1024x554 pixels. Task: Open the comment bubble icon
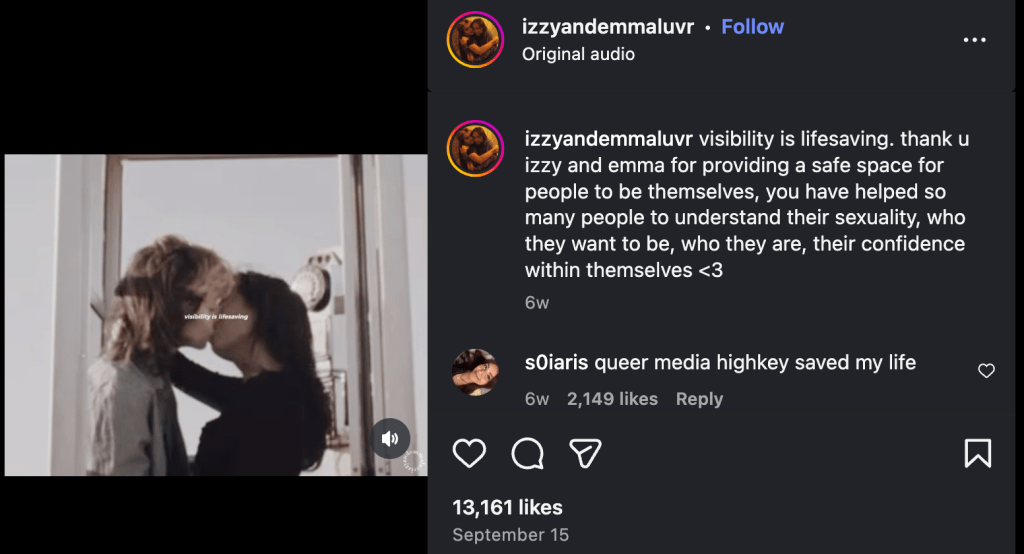point(527,454)
